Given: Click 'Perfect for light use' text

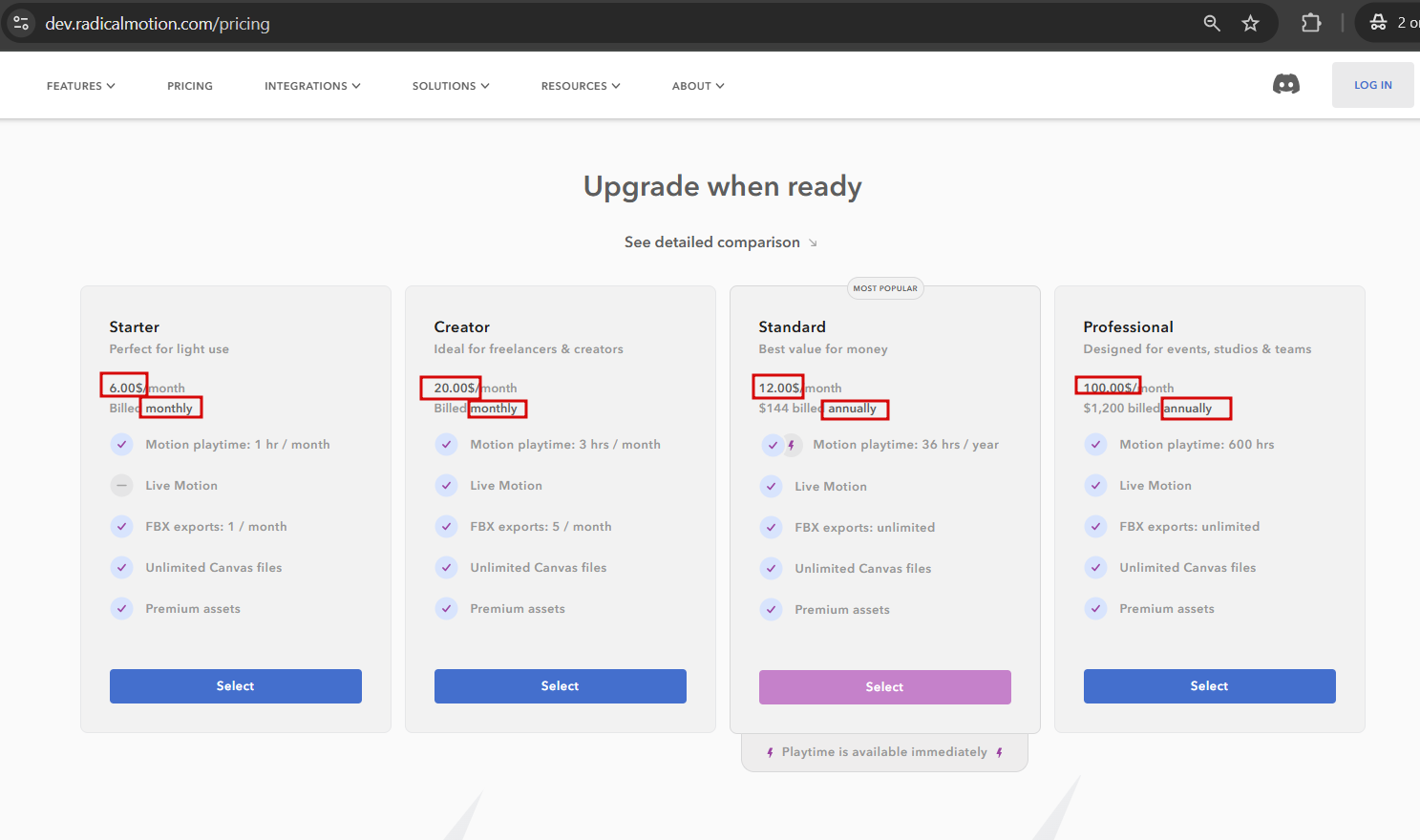Looking at the screenshot, I should 170,349.
